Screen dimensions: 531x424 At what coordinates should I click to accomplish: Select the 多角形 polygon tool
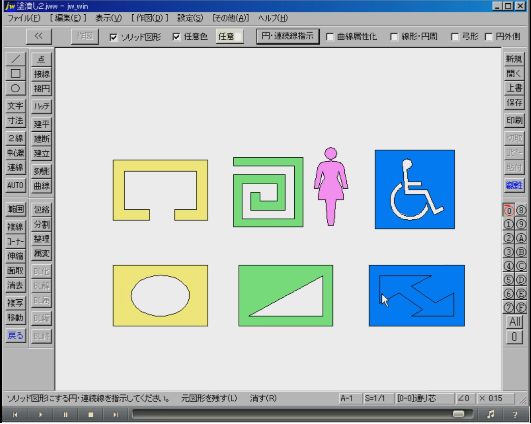click(41, 171)
